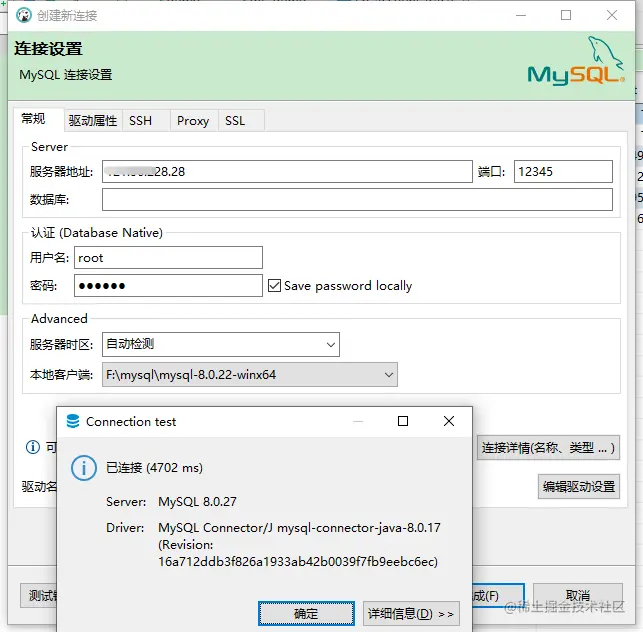Minimize the 创建新连接 window
The height and width of the screenshot is (632, 643).
point(521,15)
